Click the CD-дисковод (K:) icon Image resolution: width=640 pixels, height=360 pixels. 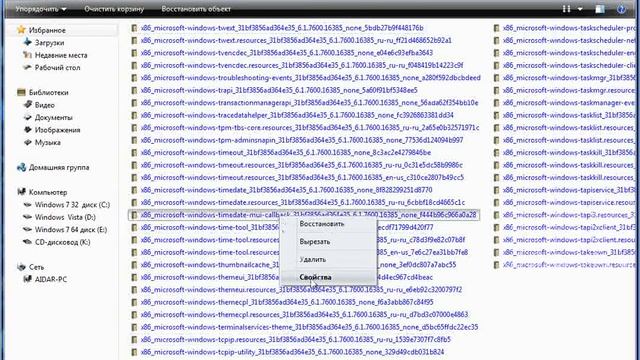point(27,242)
